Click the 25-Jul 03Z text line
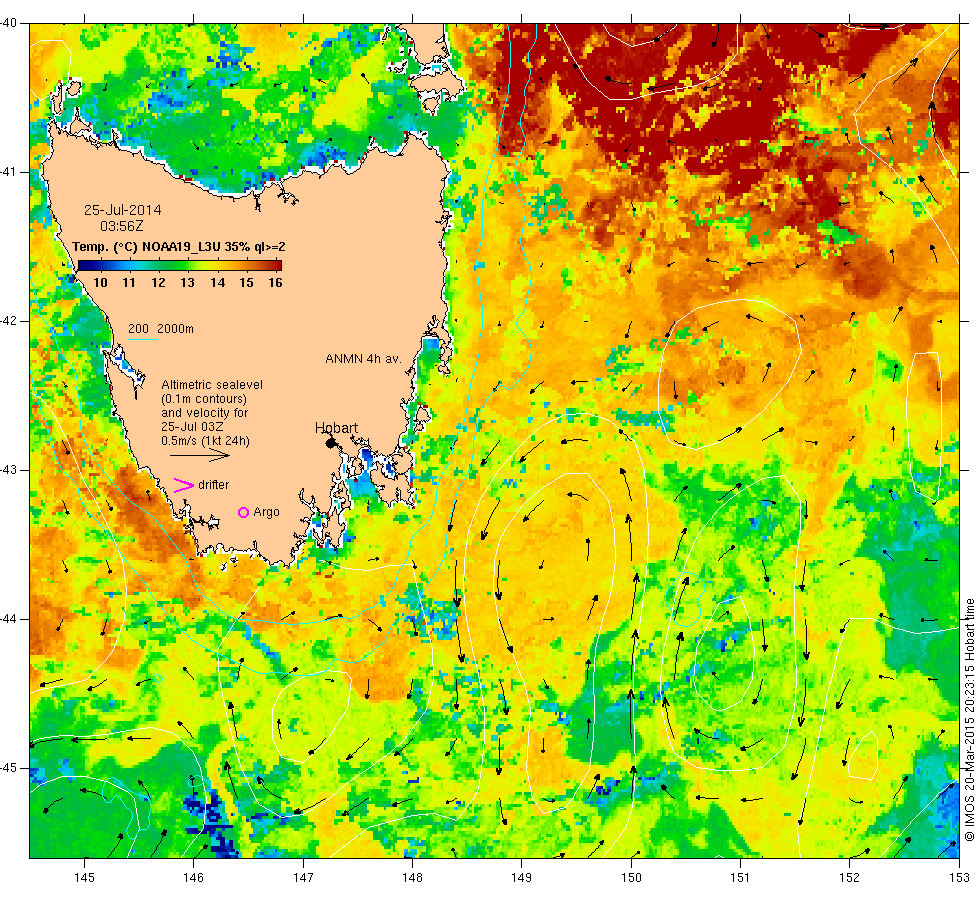The height and width of the screenshot is (900, 980). [x=192, y=427]
